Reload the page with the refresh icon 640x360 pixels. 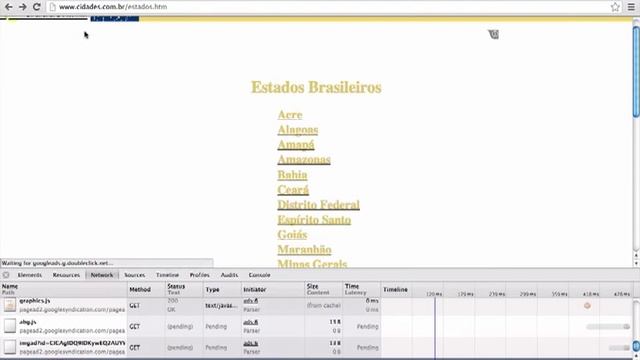[36, 7]
